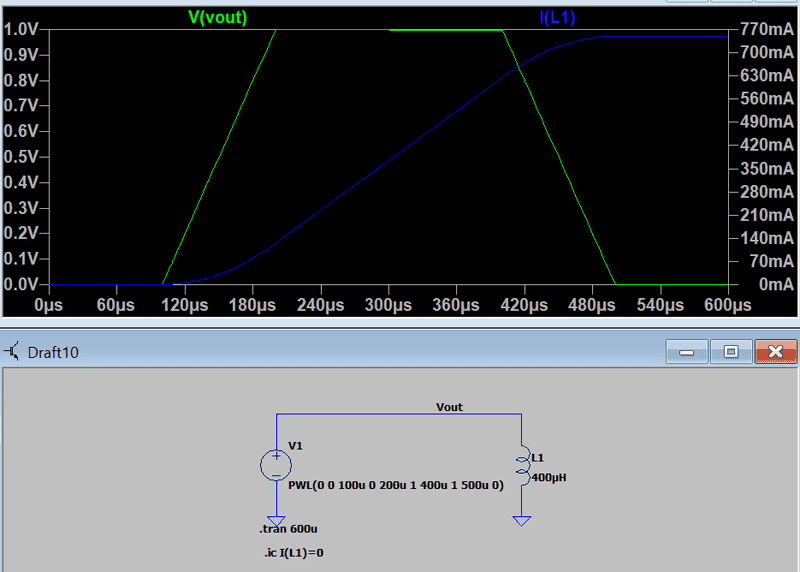
Task: Click the ground symbol under the inductor
Action: click(521, 520)
